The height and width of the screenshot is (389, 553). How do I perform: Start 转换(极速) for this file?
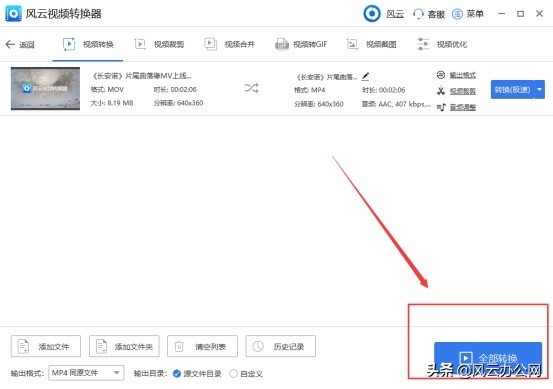[x=512, y=90]
